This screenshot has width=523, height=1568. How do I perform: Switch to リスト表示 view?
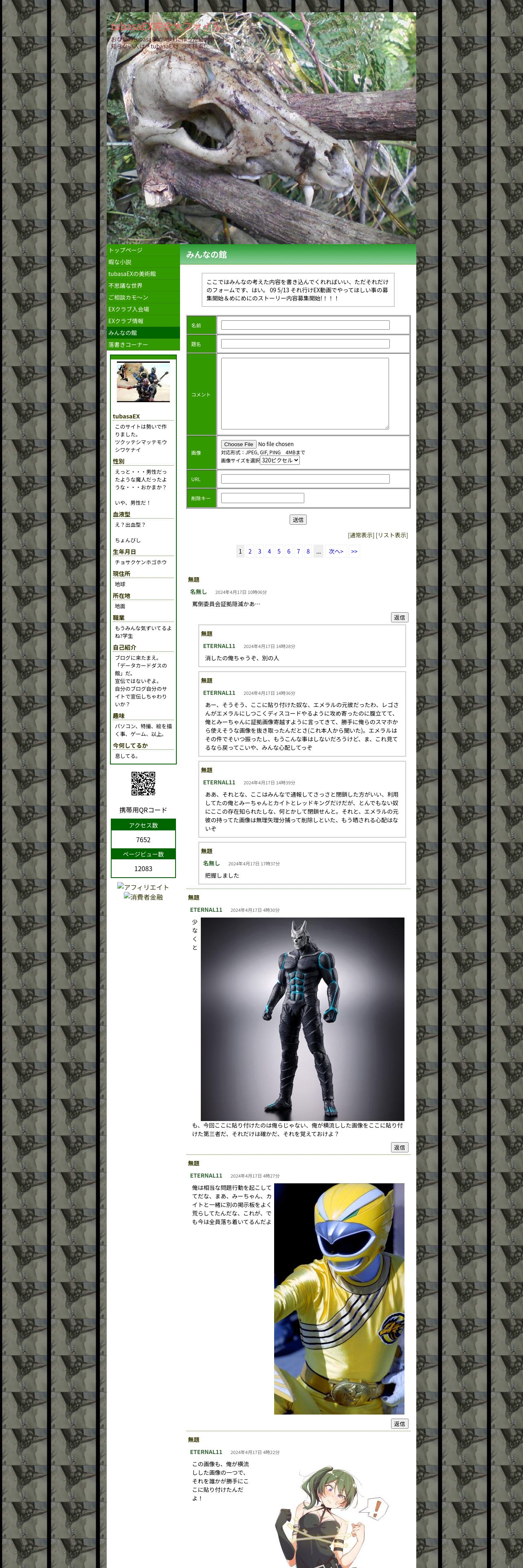click(x=391, y=536)
